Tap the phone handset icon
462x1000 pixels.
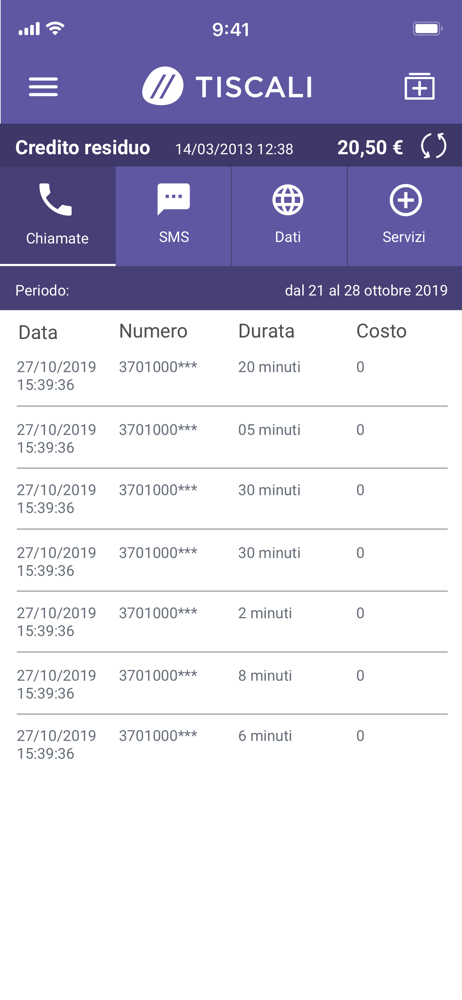pos(56,200)
